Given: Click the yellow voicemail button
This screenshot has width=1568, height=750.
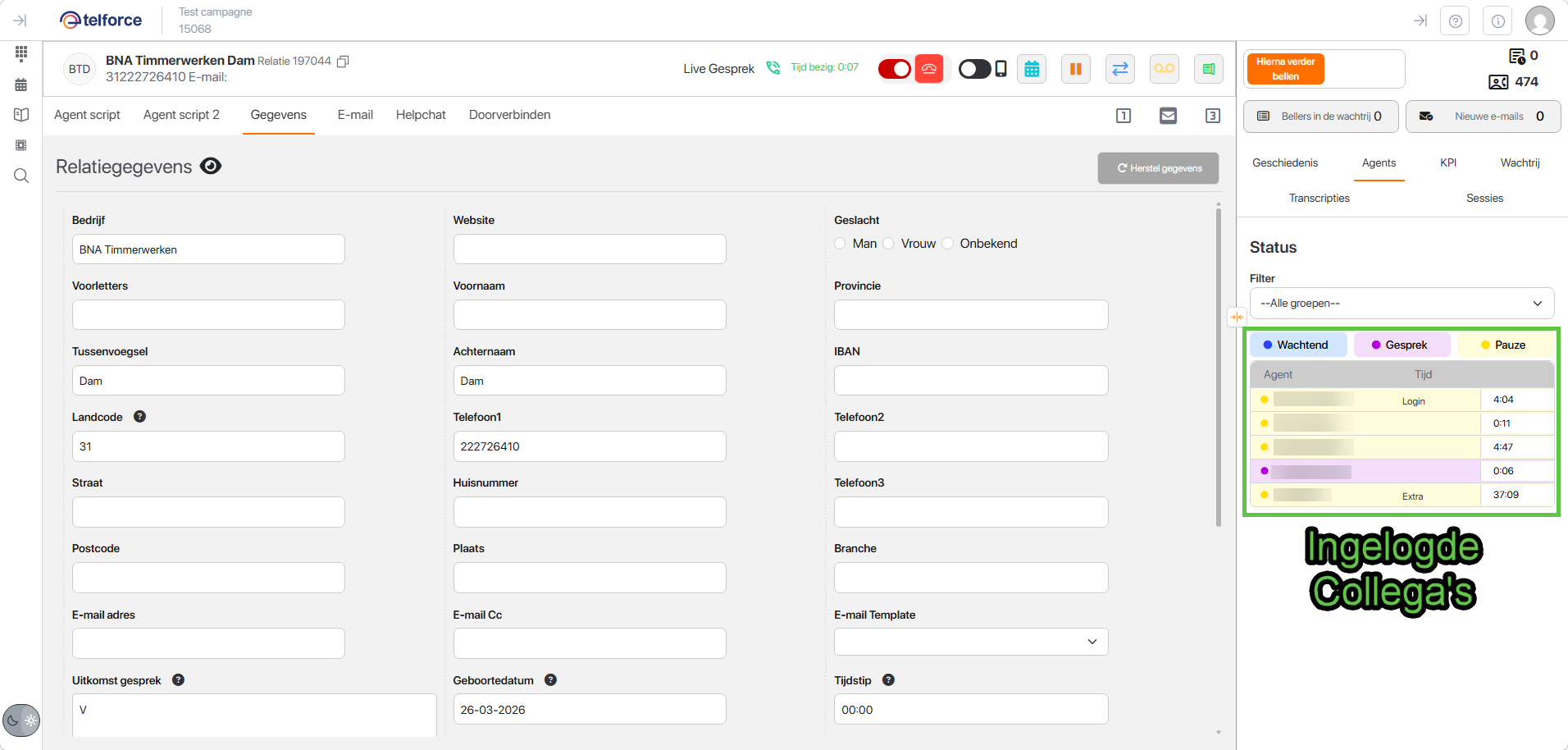Looking at the screenshot, I should pos(1164,69).
